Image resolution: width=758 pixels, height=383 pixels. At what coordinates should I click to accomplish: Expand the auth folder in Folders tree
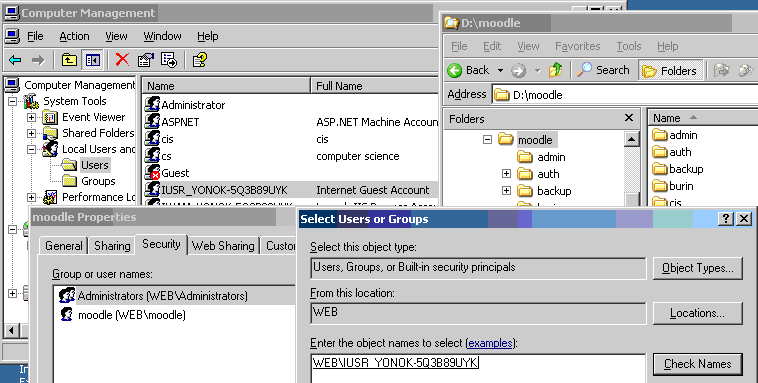click(506, 173)
